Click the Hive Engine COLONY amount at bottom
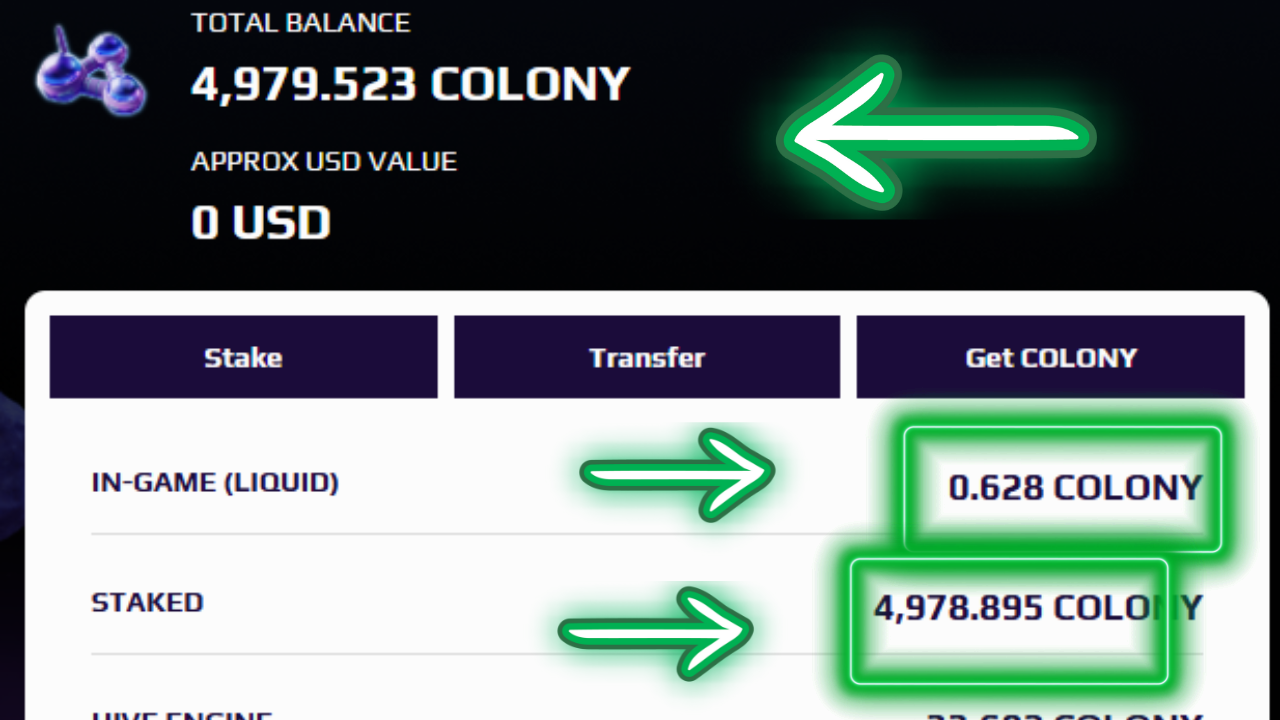 pos(1062,714)
